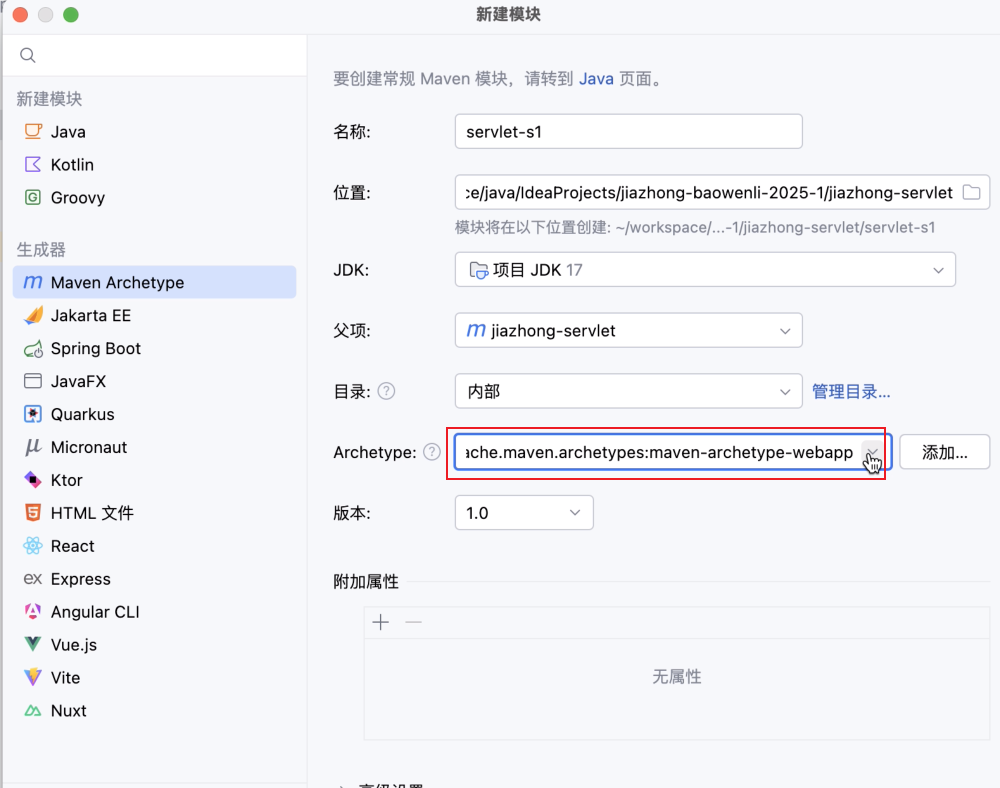Click the search magnifier icon
Image resolution: width=1000 pixels, height=788 pixels.
(x=27, y=55)
